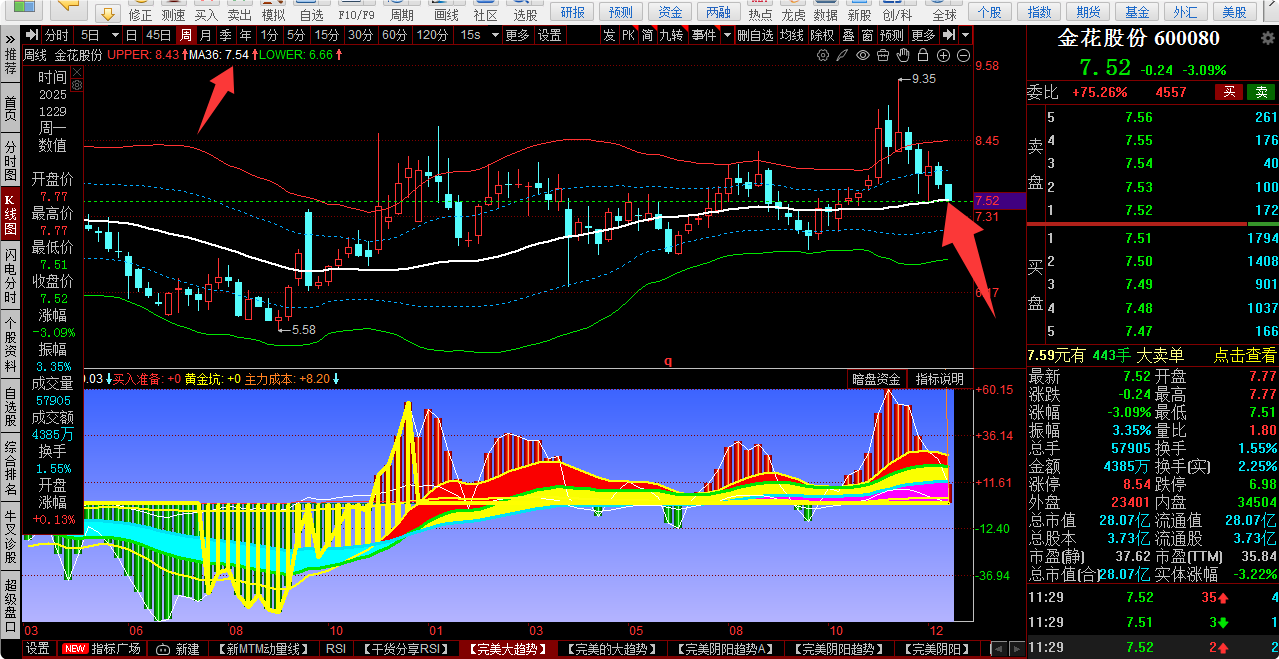Image resolution: width=1279 pixels, height=659 pixels.
Task: Click the 暗盘资金 button
Action: (x=875, y=379)
